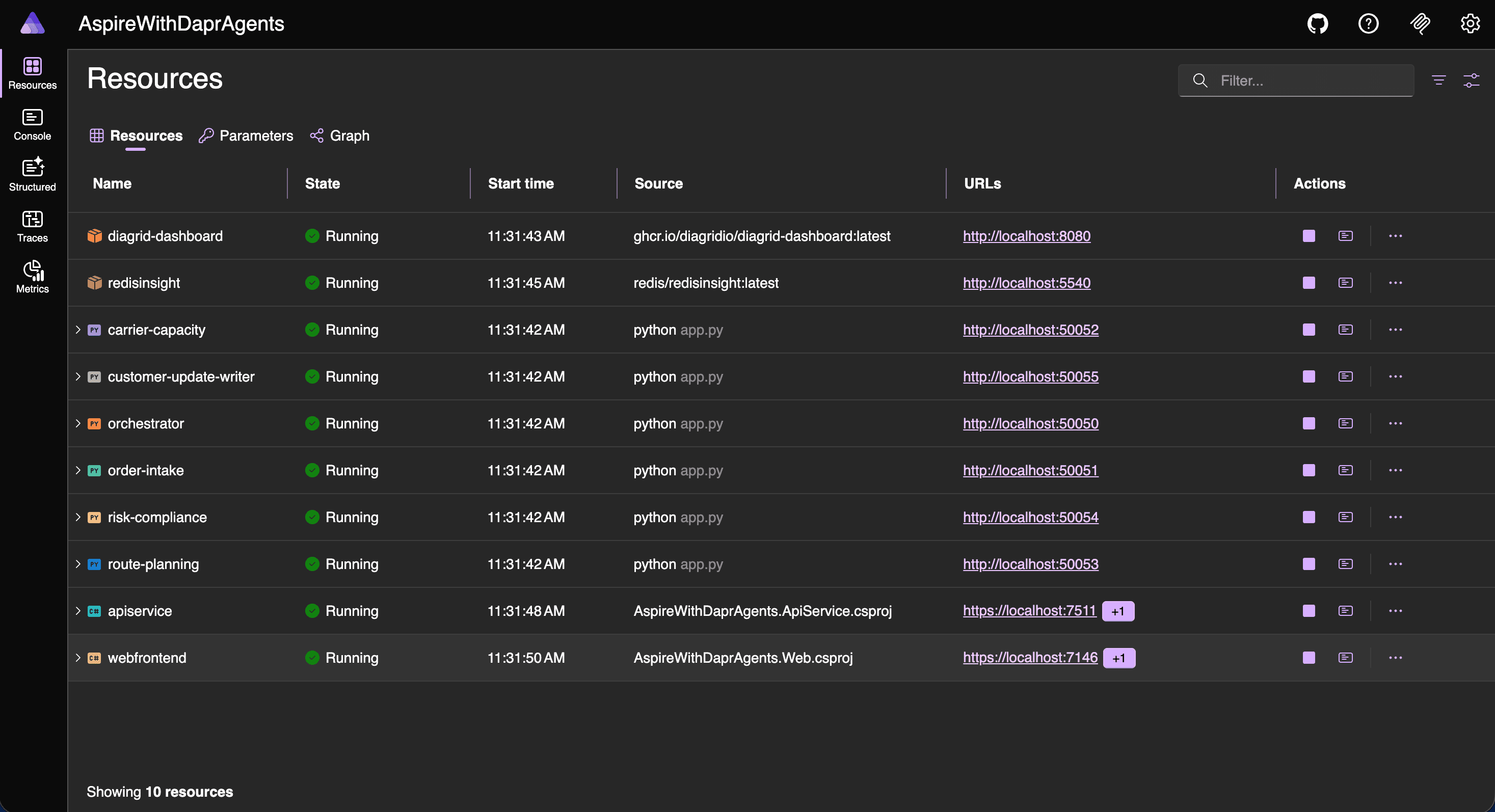Switch to the Parameters tab
This screenshot has height=812, width=1495.
click(246, 136)
